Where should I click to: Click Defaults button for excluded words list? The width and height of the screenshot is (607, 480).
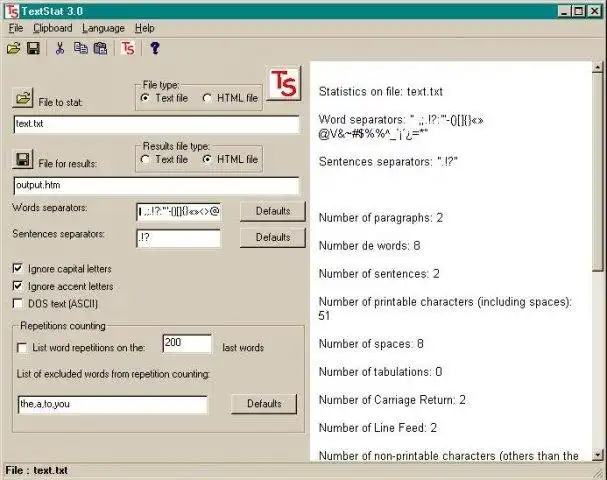pyautogui.click(x=264, y=404)
